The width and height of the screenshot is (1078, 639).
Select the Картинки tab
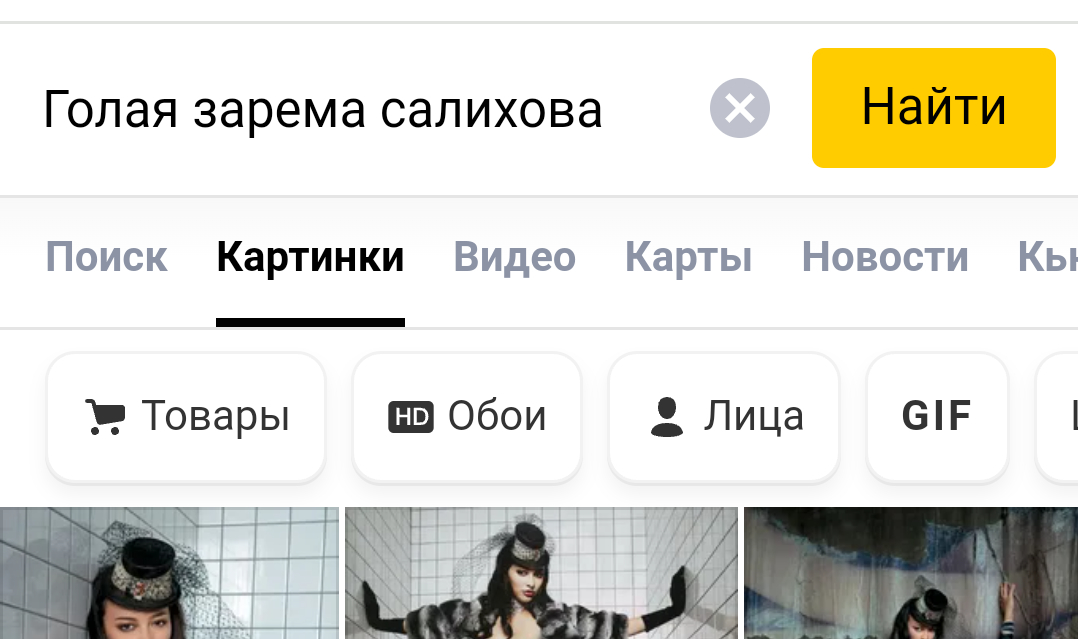(310, 257)
